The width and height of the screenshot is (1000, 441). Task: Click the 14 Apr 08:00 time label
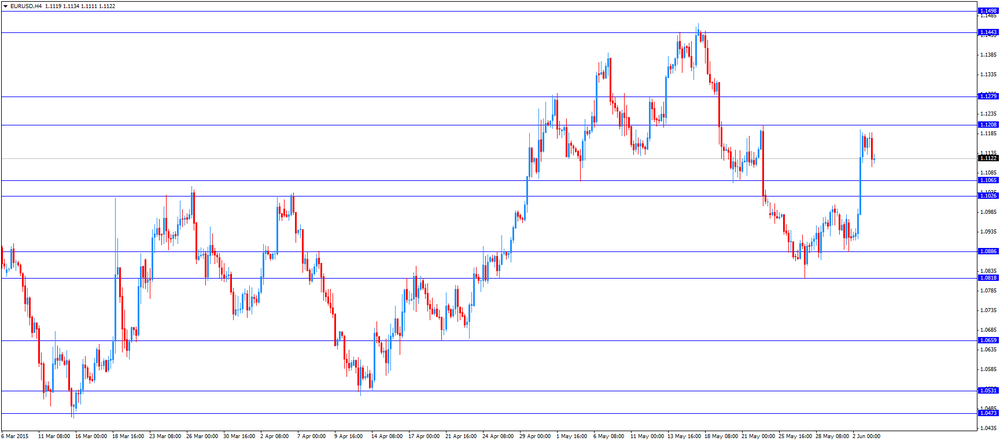[387, 436]
